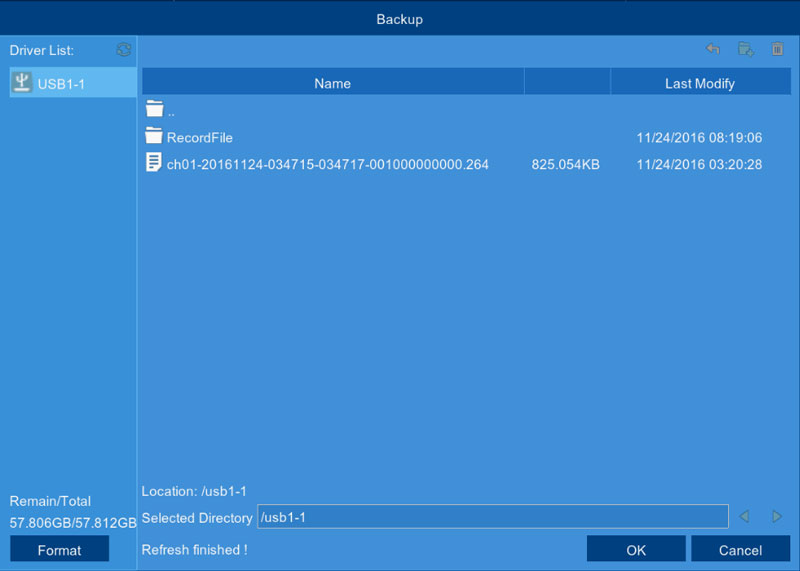Select the USB drive icon in driver list
This screenshot has width=800, height=571.
21,83
